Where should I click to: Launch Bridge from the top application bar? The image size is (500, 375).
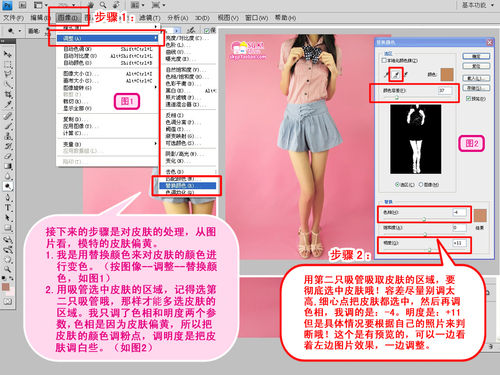[22, 5]
